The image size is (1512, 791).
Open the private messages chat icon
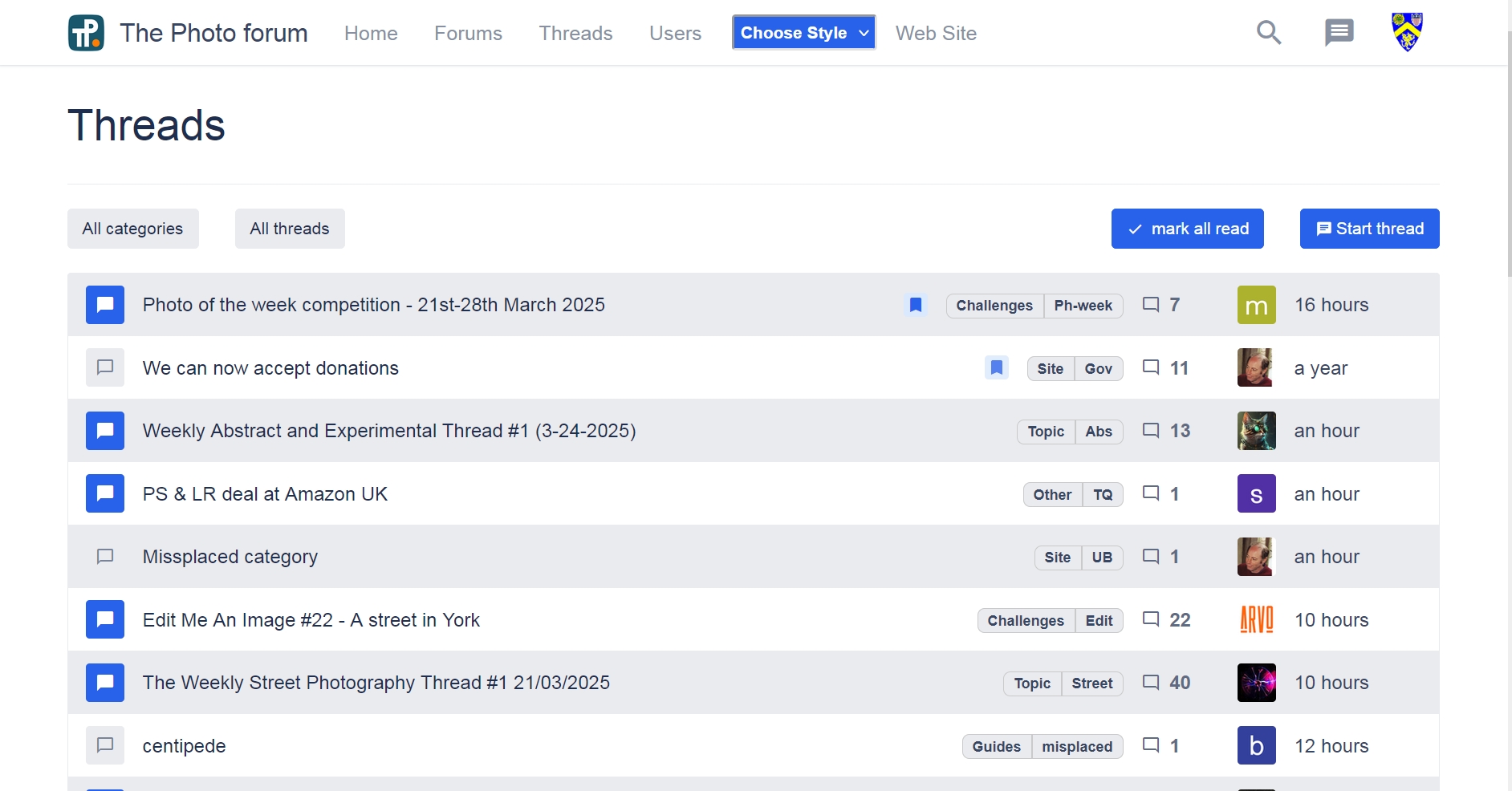(x=1339, y=33)
